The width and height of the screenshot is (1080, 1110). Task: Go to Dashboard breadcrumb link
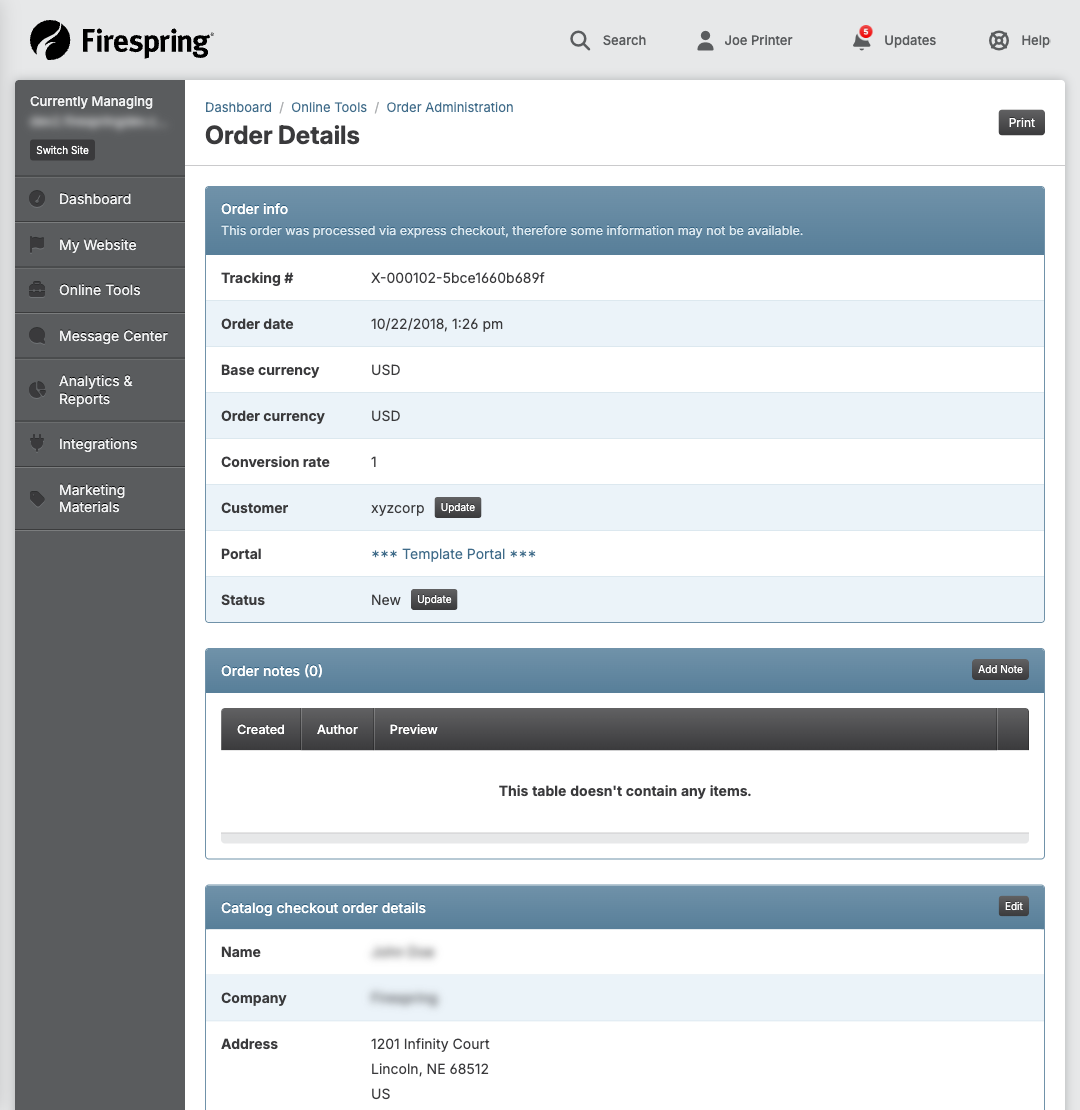(x=239, y=107)
